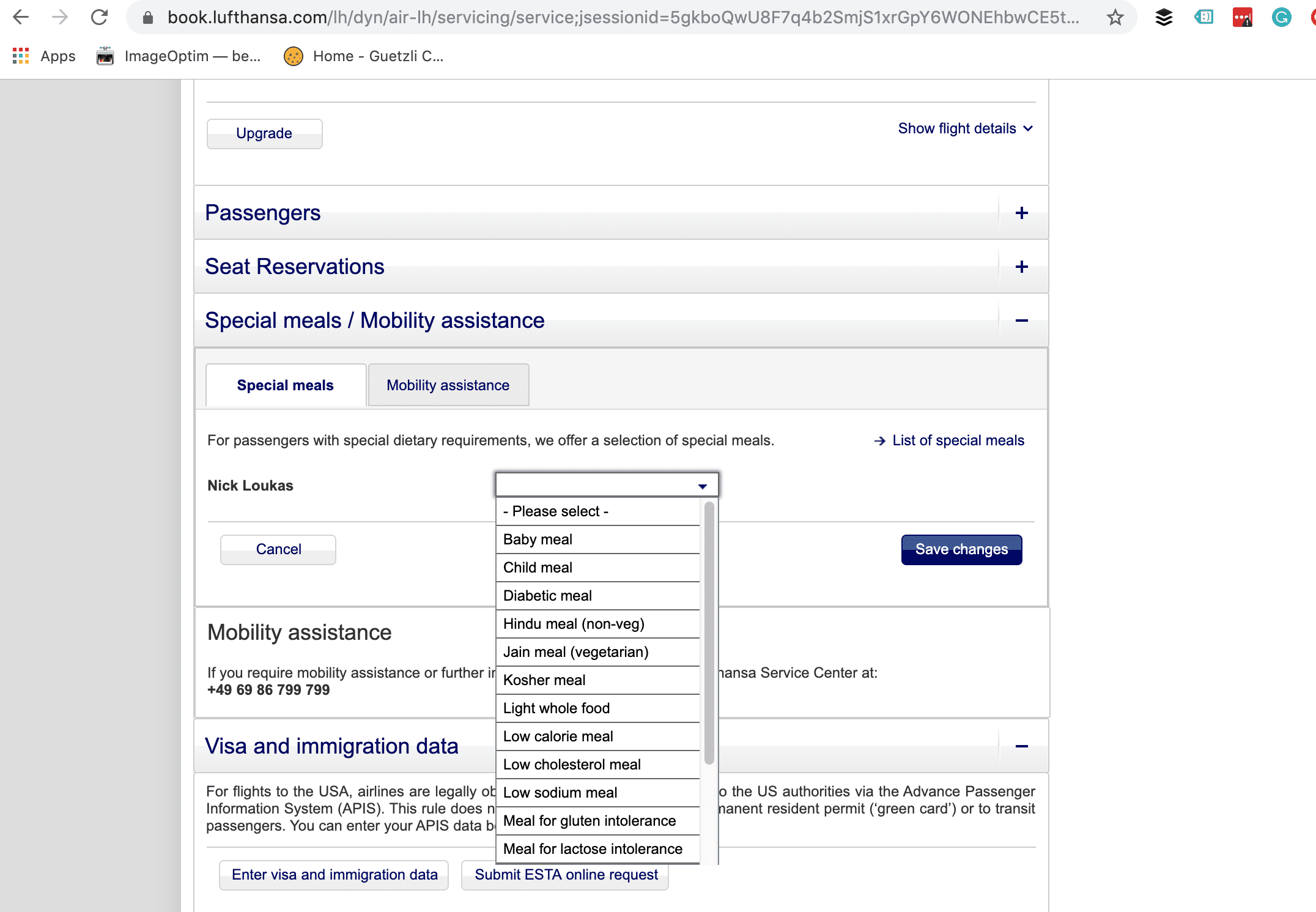This screenshot has height=912, width=1316.
Task: Click Submit ESTA online request
Action: (x=566, y=875)
